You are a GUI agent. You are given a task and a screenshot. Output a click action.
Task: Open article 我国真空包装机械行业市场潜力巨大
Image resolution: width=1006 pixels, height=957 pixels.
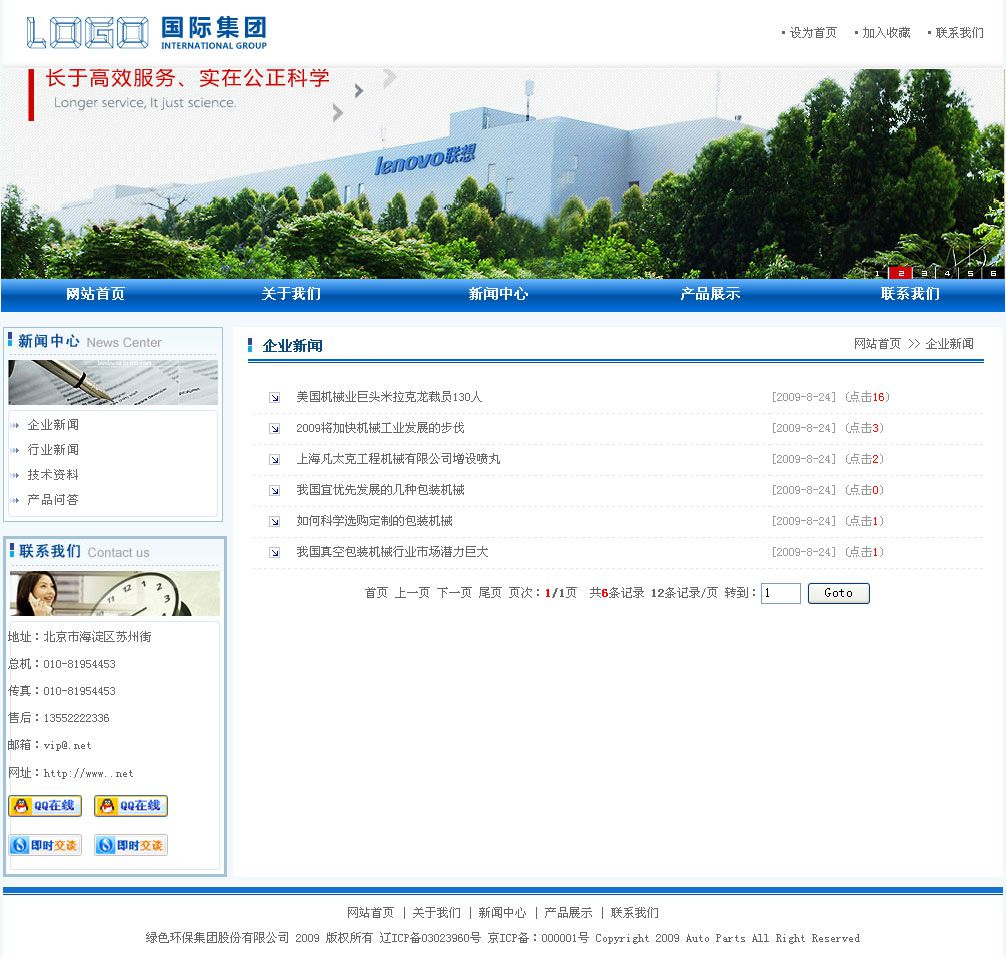click(x=392, y=552)
